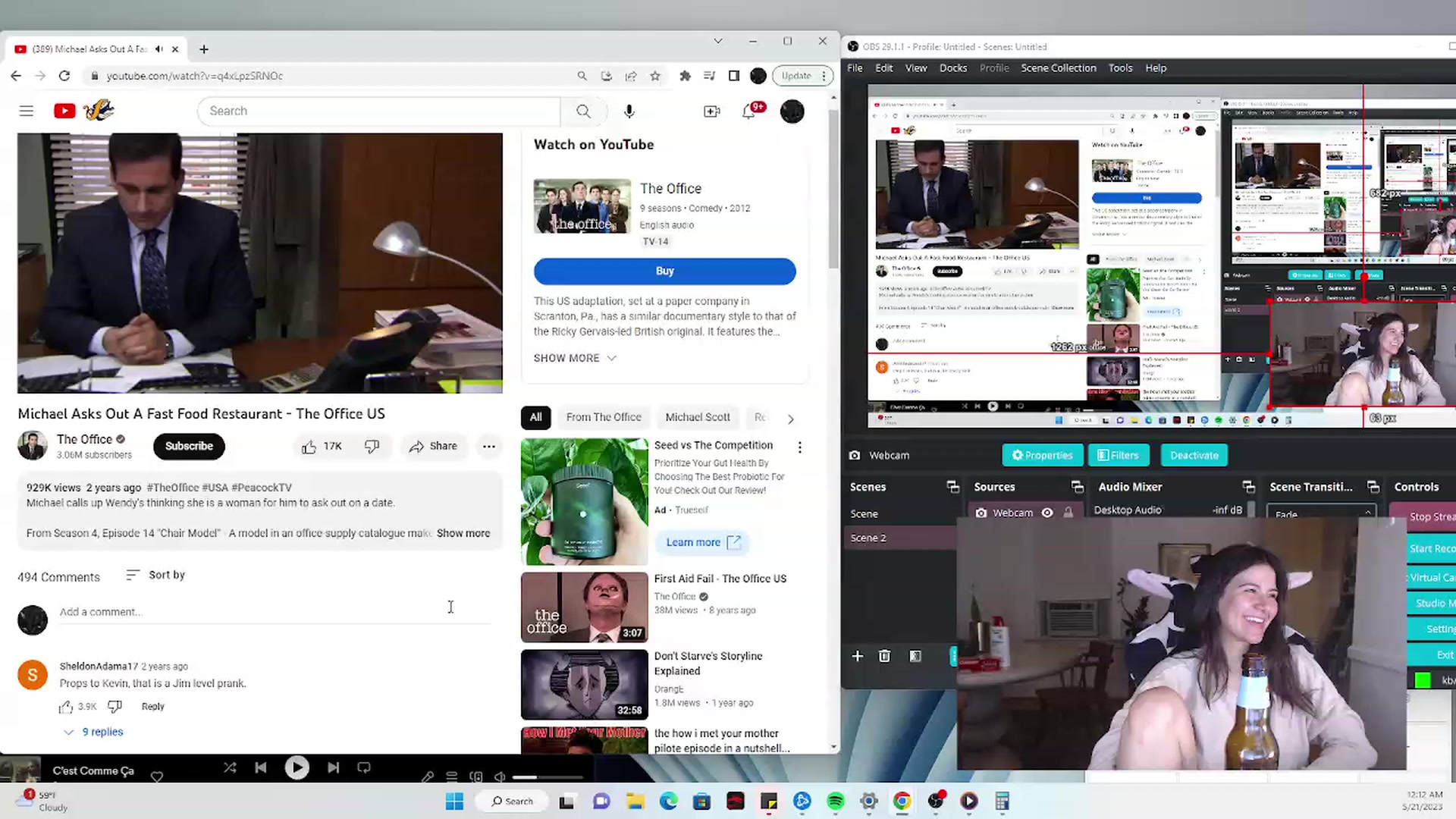Like the Michael Asks Out video
1456x819 pixels.
click(322, 447)
